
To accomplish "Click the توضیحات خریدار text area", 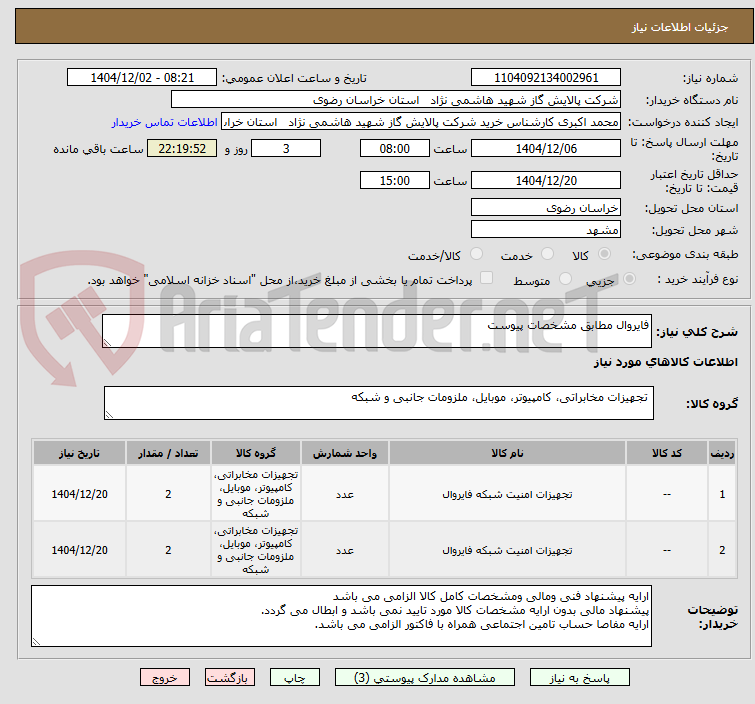I will click(x=341, y=616).
